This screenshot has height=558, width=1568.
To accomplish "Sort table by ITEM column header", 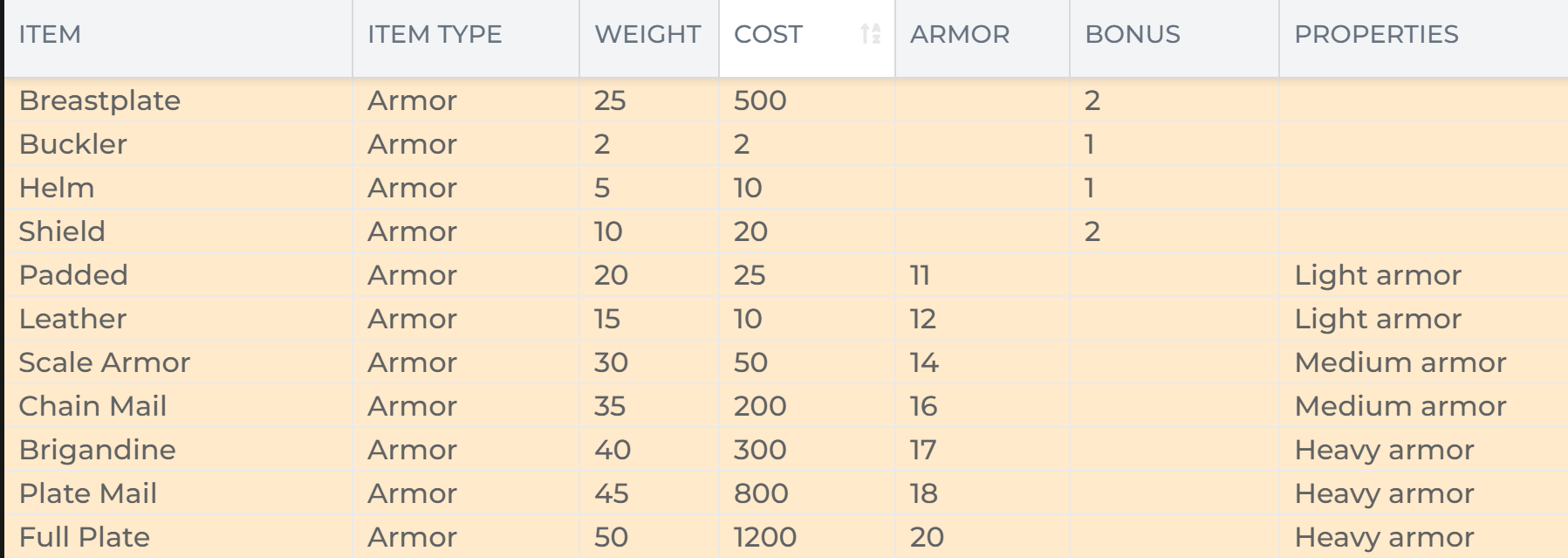I will (178, 38).
